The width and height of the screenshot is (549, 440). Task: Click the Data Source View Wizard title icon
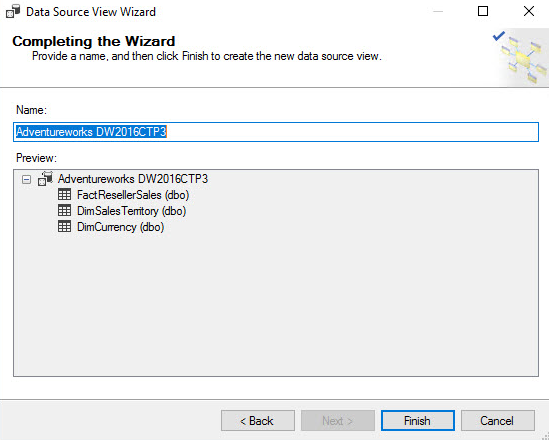click(13, 11)
